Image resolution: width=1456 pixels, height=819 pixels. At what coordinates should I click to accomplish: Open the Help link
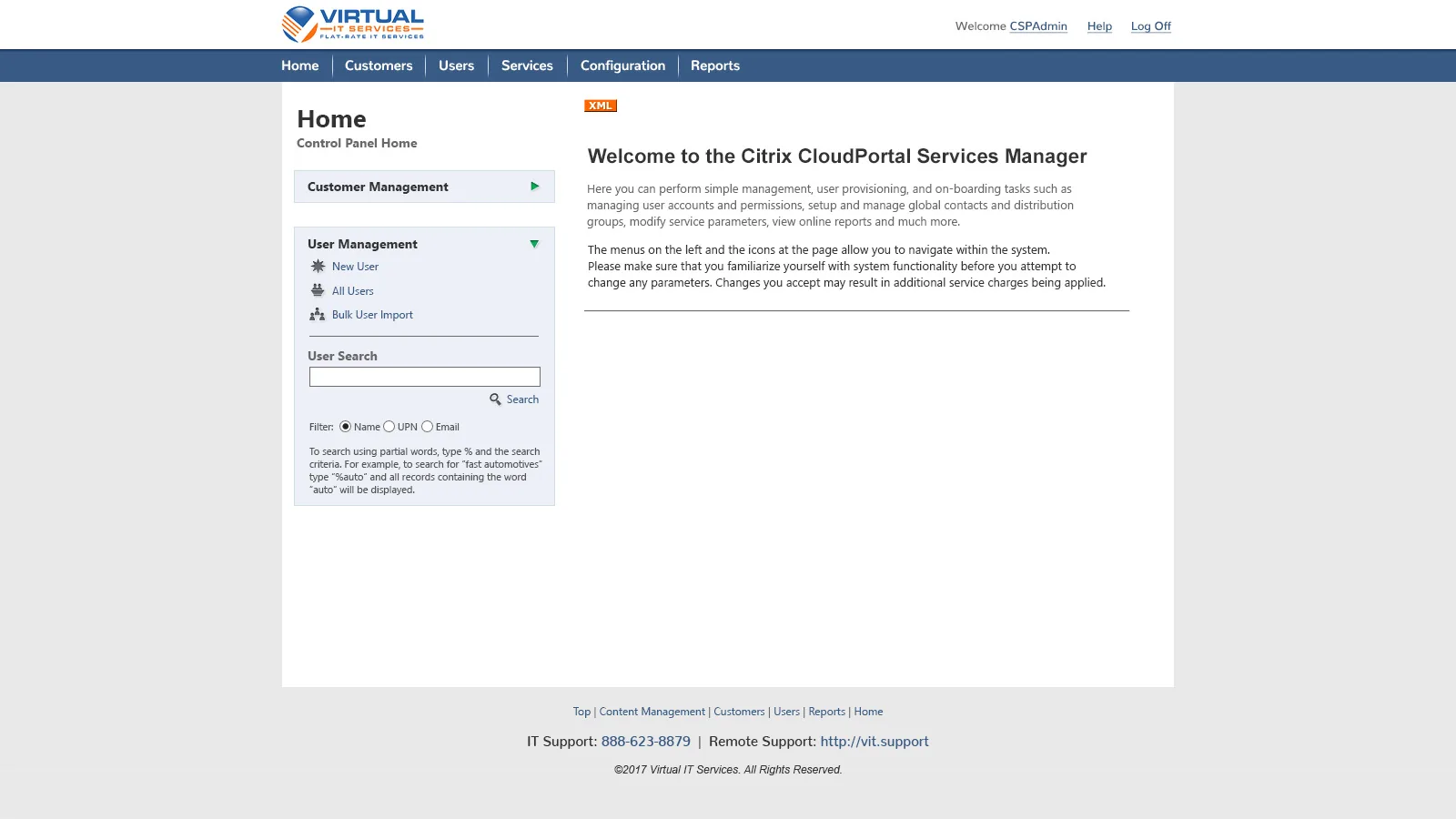1099,26
